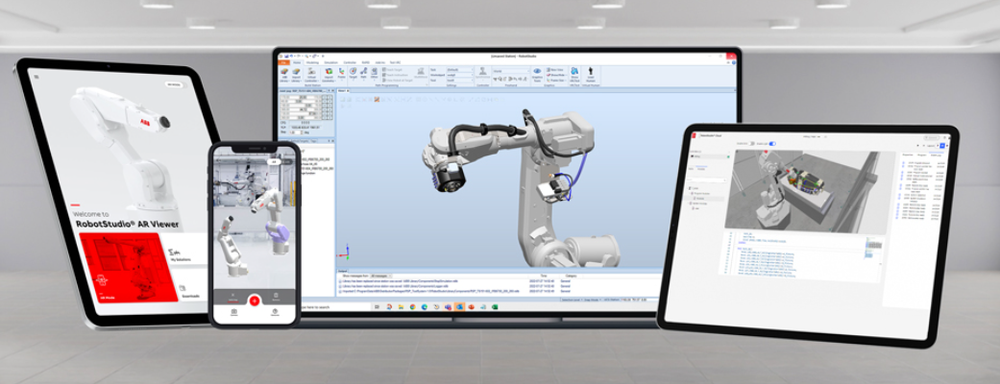Open Graphics Tools in the ribbon

pyautogui.click(x=537, y=75)
